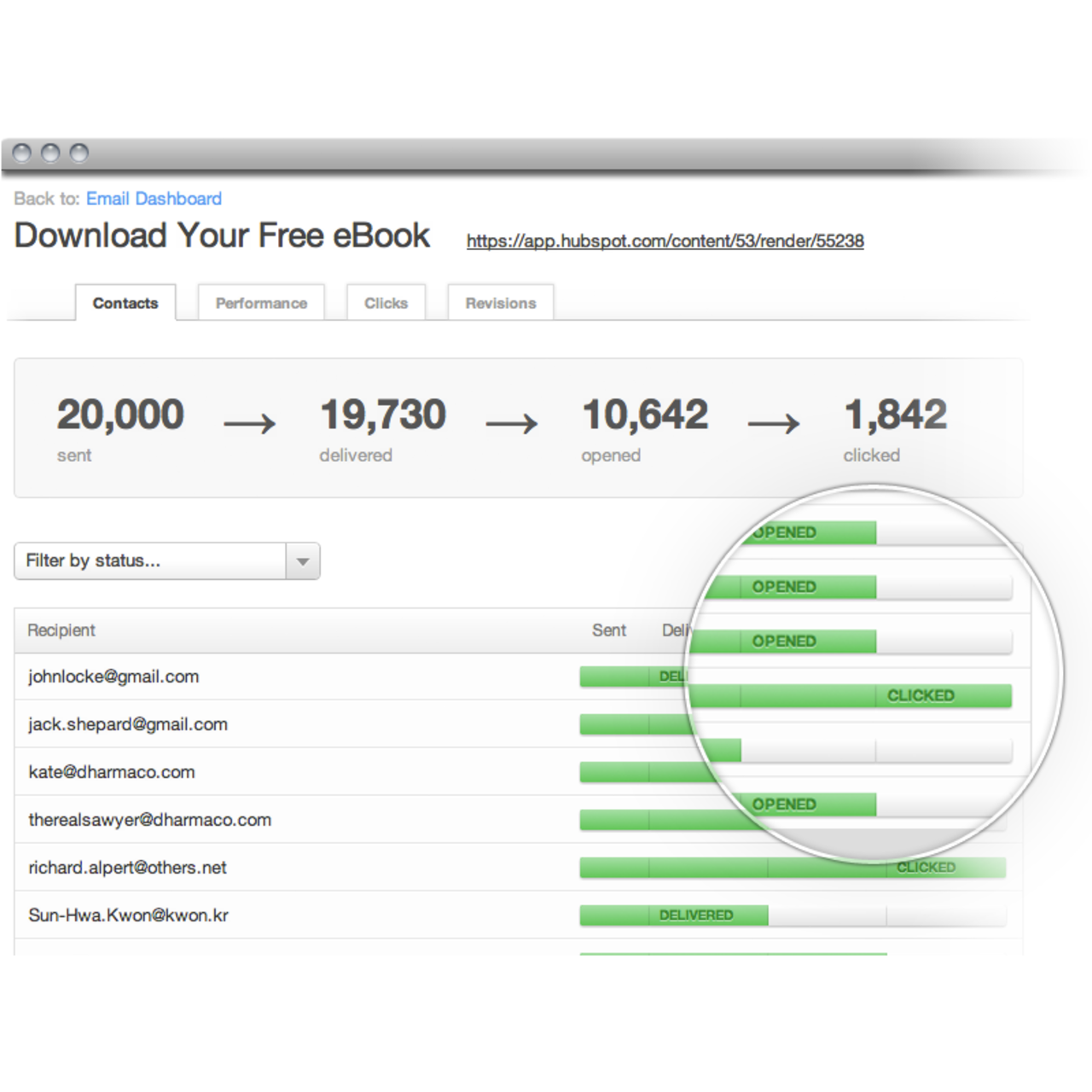Switch to the Performance tab
The height and width of the screenshot is (1092, 1092).
(261, 303)
